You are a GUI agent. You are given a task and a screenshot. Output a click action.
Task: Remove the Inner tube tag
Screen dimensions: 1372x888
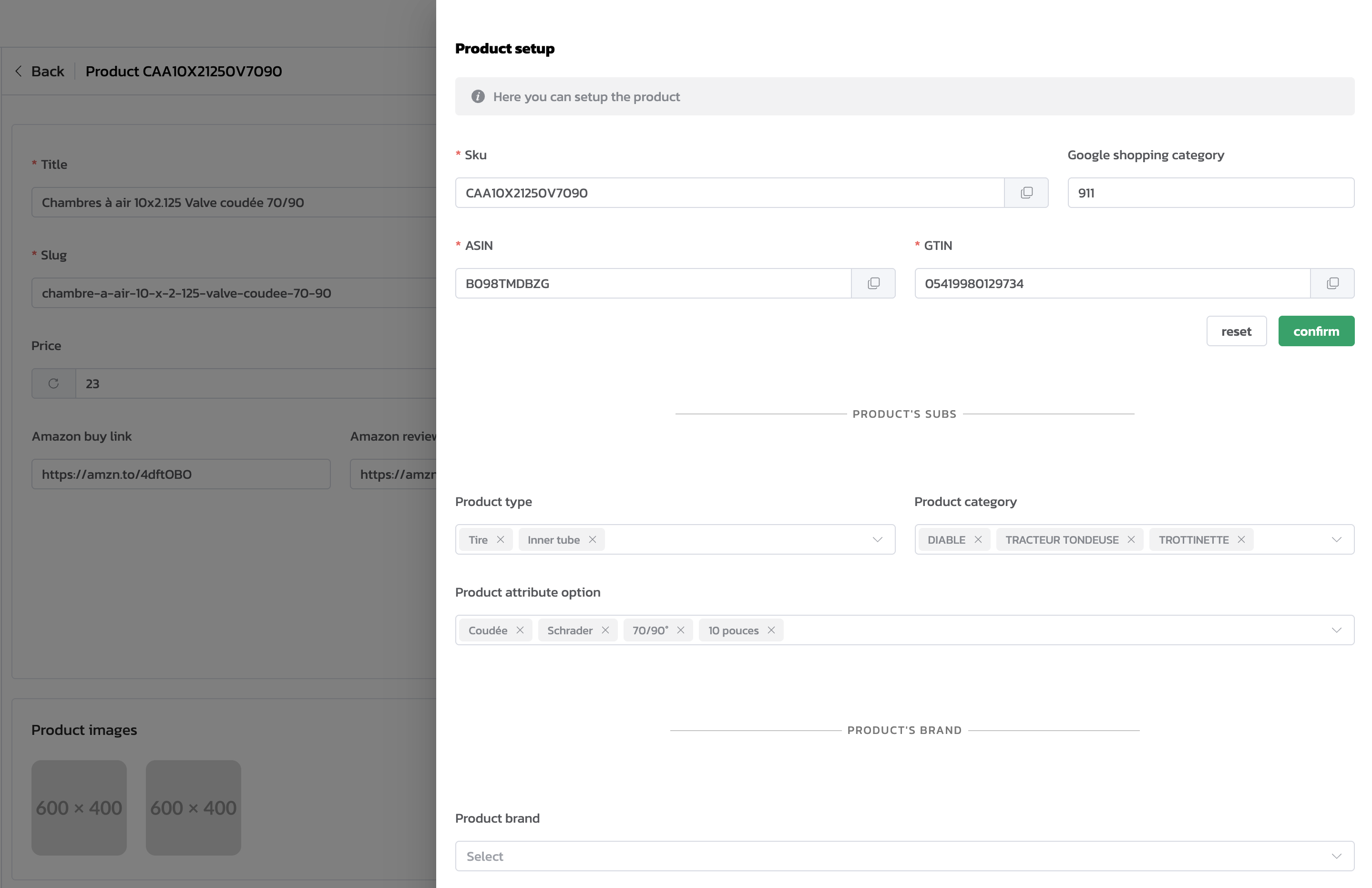[x=593, y=539]
